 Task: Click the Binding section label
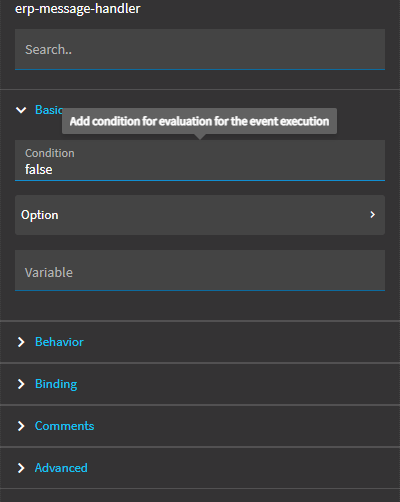click(56, 384)
